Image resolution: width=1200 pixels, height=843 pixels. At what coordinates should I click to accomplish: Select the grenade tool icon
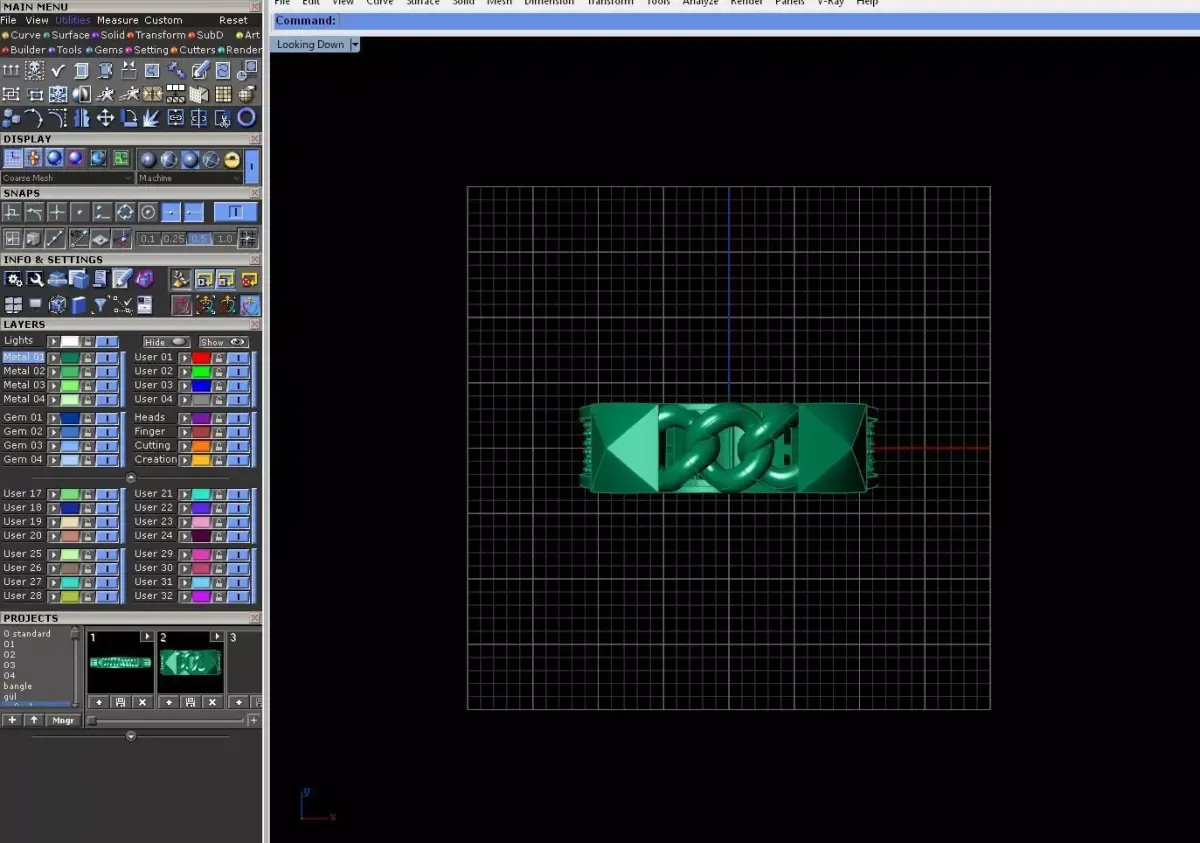(247, 94)
